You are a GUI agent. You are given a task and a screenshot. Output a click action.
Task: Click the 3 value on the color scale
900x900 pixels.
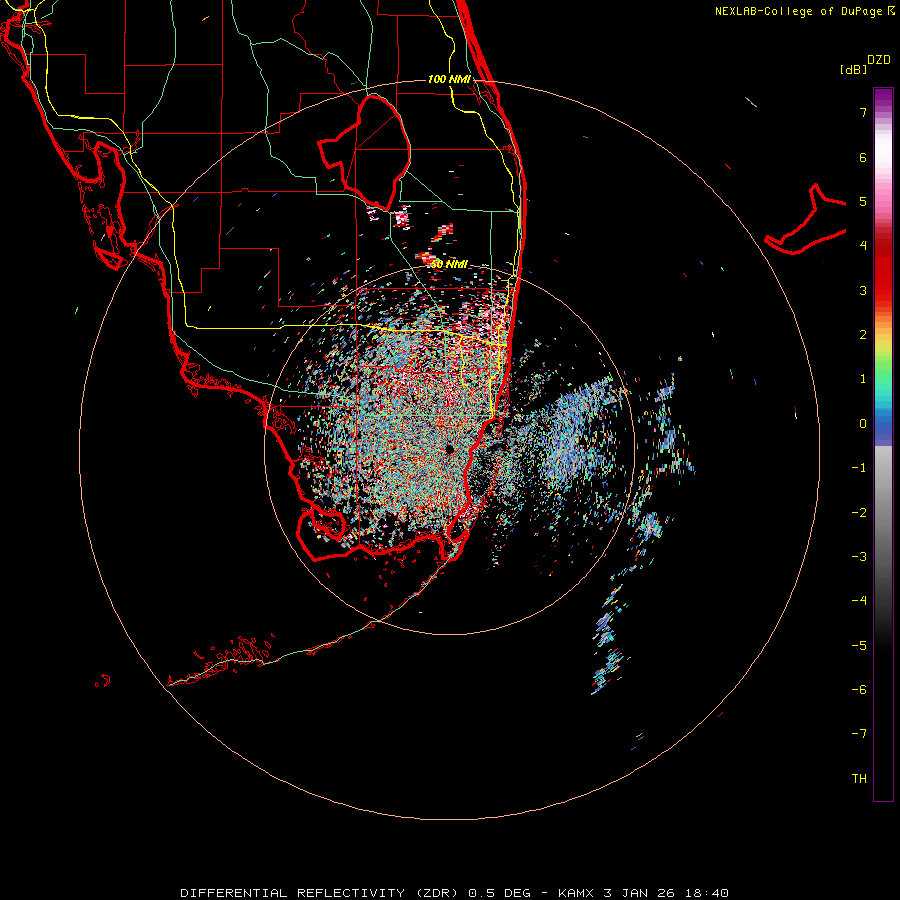coord(863,290)
